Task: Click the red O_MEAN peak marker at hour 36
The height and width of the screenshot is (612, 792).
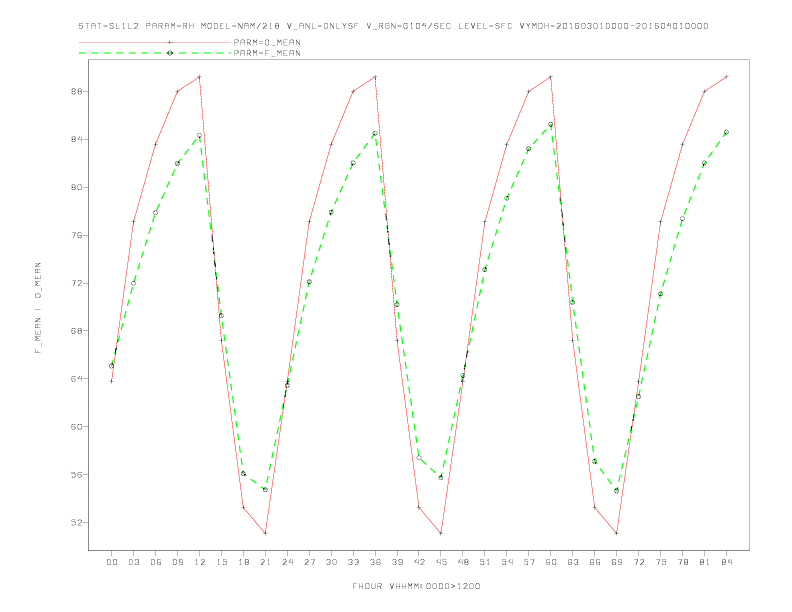Action: click(375, 77)
